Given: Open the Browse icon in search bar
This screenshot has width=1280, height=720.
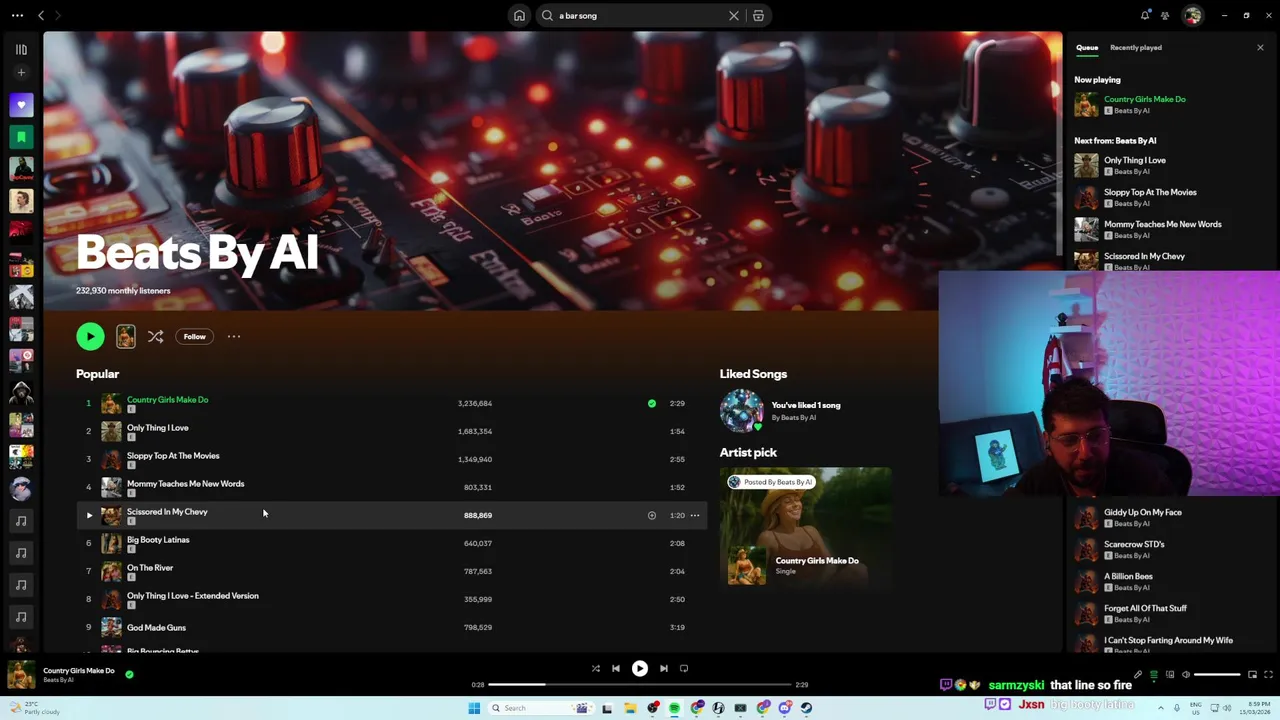Looking at the screenshot, I should tap(758, 16).
